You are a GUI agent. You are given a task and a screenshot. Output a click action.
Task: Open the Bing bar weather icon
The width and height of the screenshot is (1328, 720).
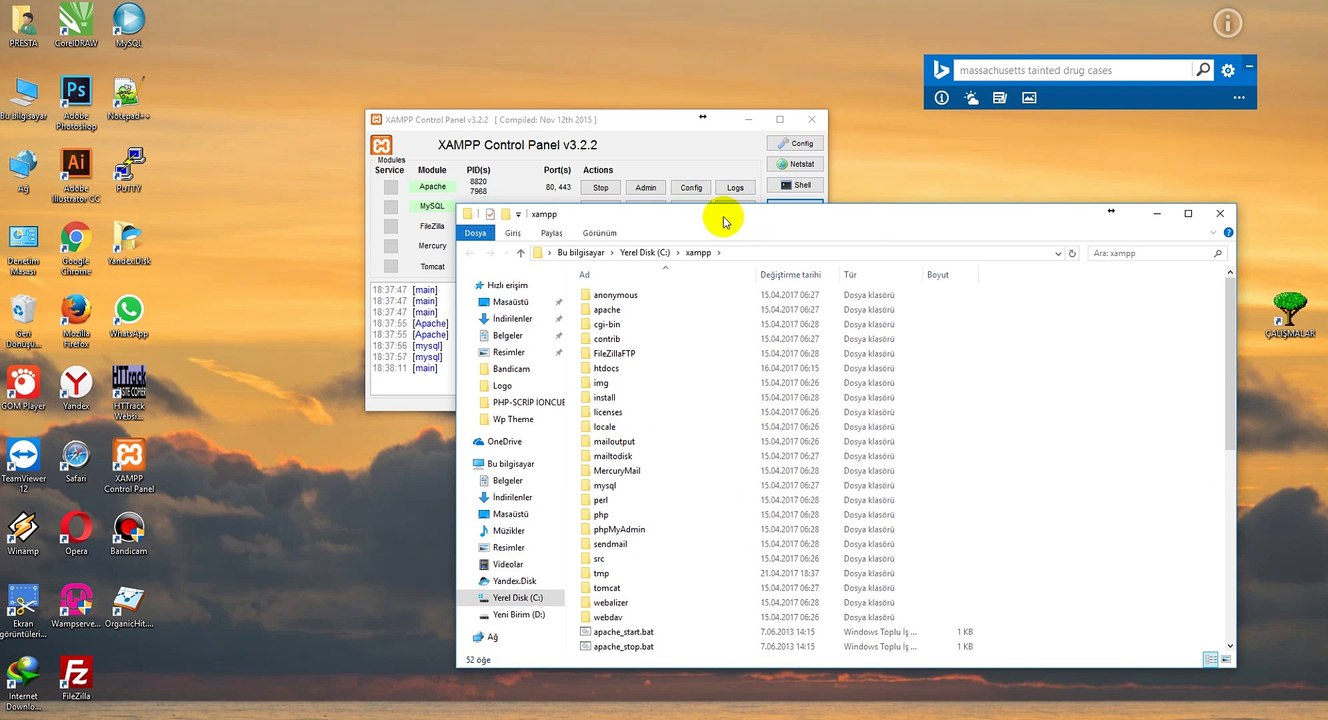point(971,98)
